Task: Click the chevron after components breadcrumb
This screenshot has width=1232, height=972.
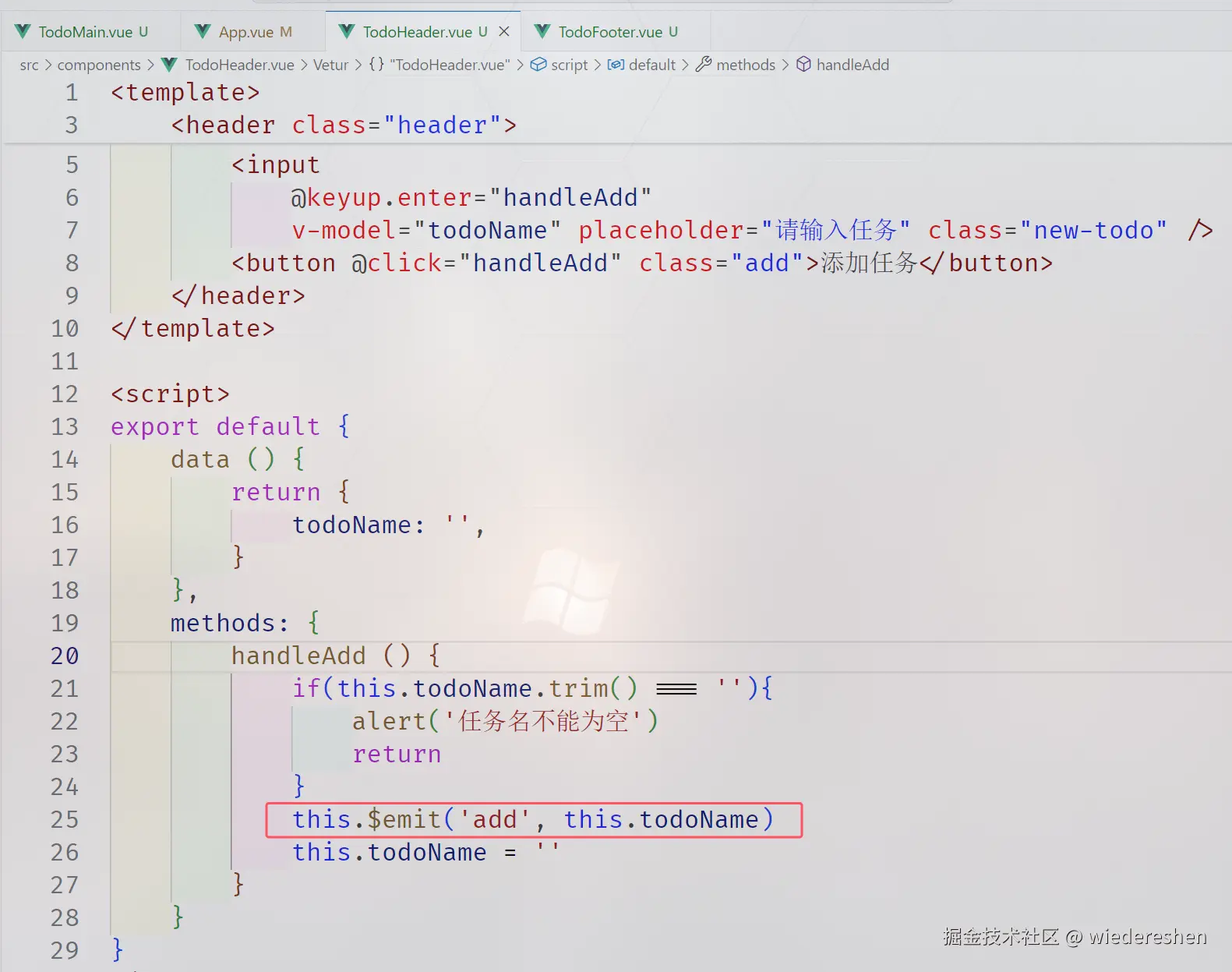Action: click(151, 65)
